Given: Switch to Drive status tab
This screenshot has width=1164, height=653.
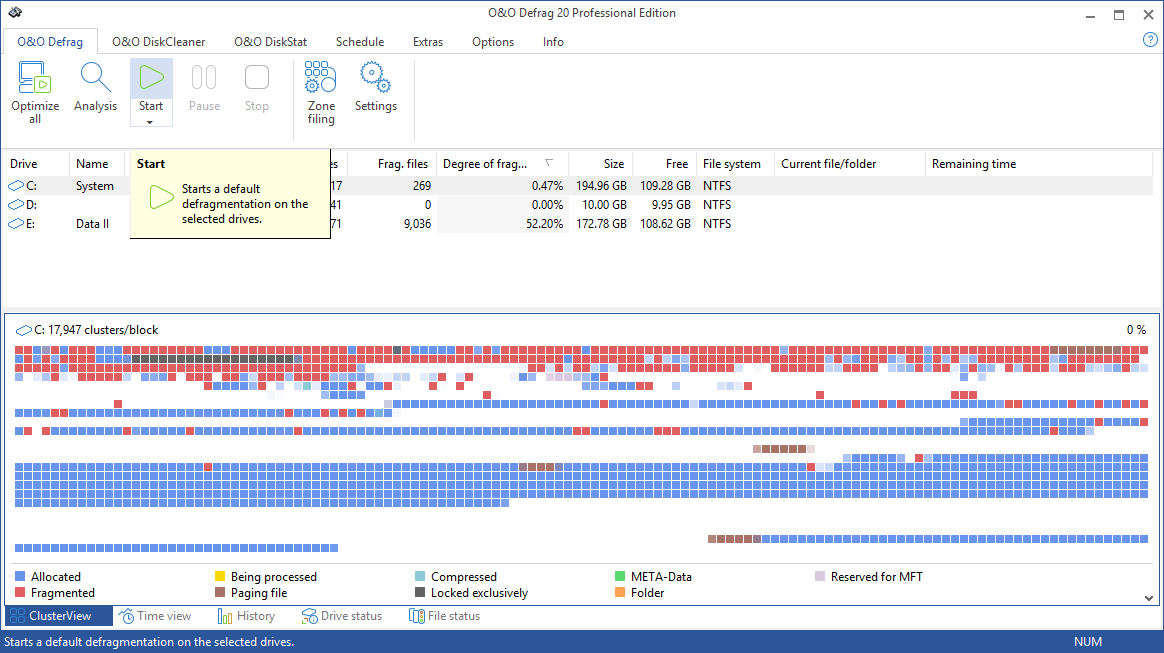Looking at the screenshot, I should click(341, 616).
